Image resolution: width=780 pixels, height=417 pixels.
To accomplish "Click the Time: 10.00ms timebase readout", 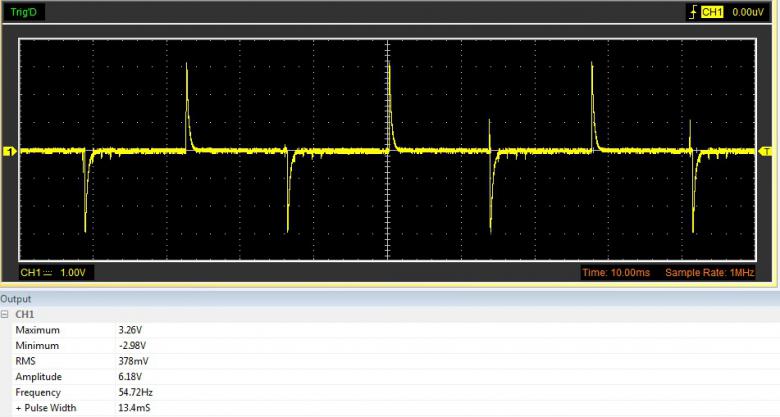I will 616,273.
